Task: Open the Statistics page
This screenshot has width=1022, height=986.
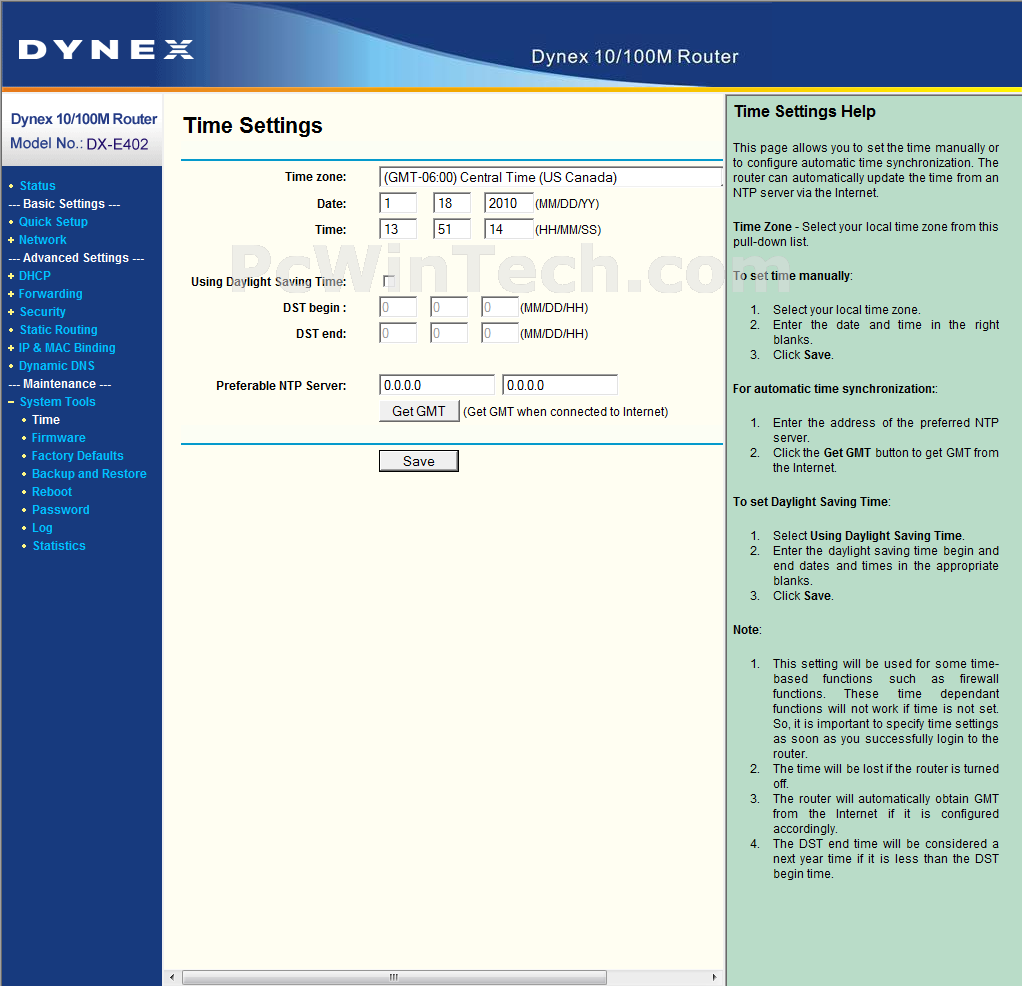Action: point(59,545)
